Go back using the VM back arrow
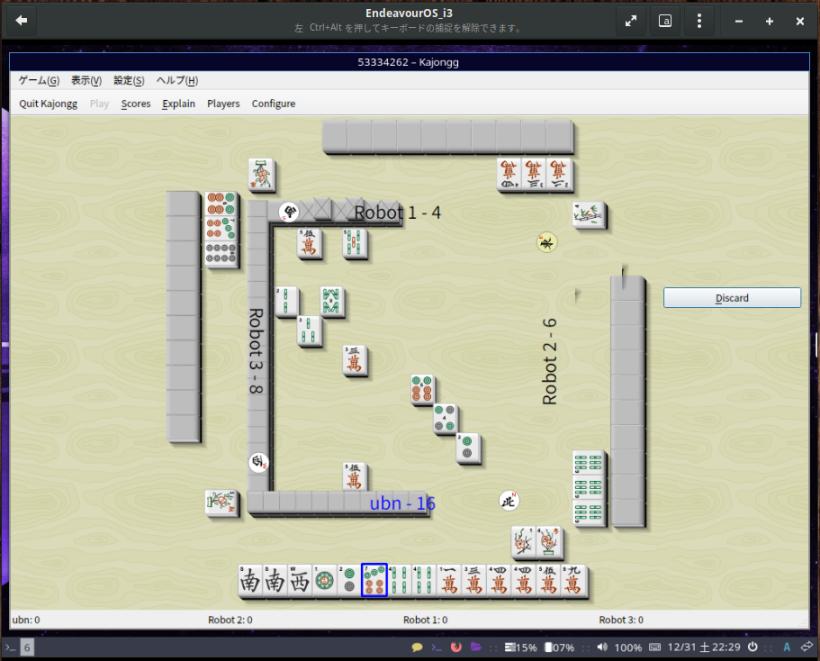Image resolution: width=820 pixels, height=661 pixels. coord(21,20)
